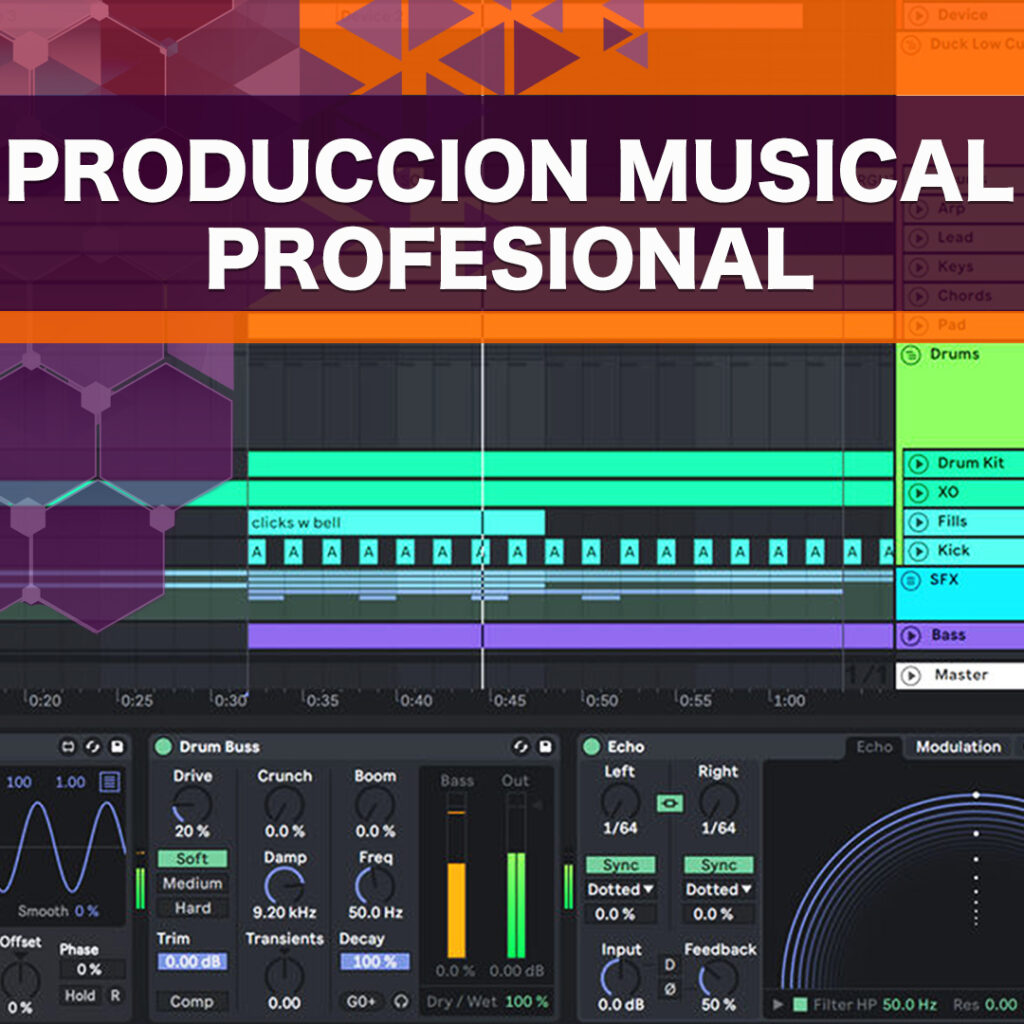Toggle the Echo device activator

pos(592,746)
